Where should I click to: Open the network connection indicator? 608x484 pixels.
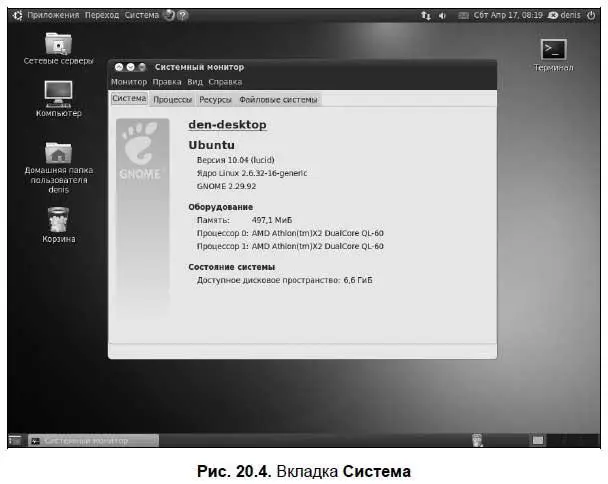click(426, 16)
